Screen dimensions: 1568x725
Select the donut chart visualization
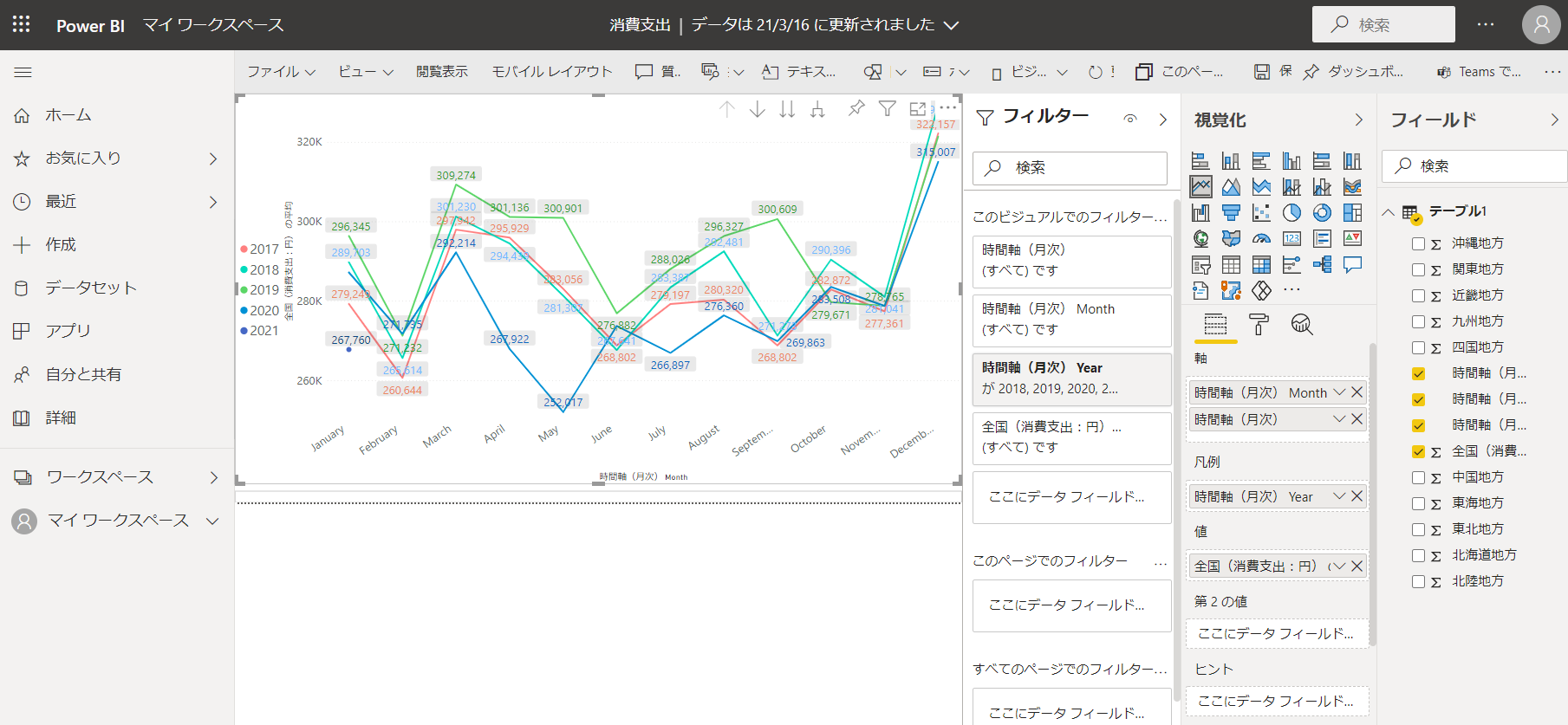coord(1322,213)
